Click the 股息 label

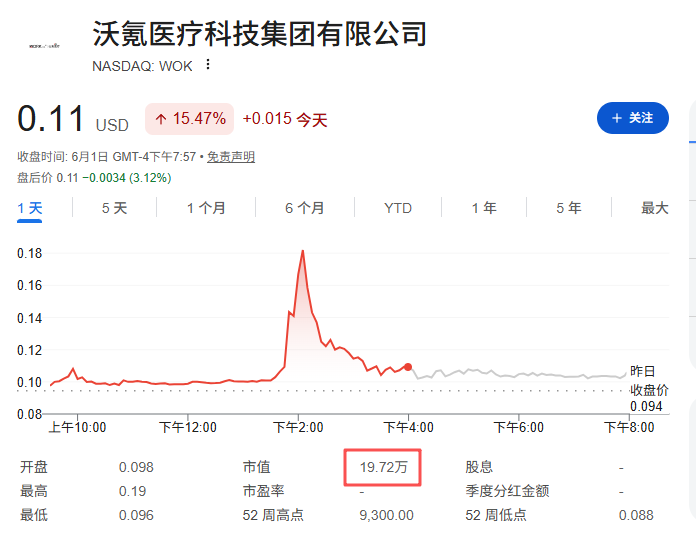(x=479, y=467)
